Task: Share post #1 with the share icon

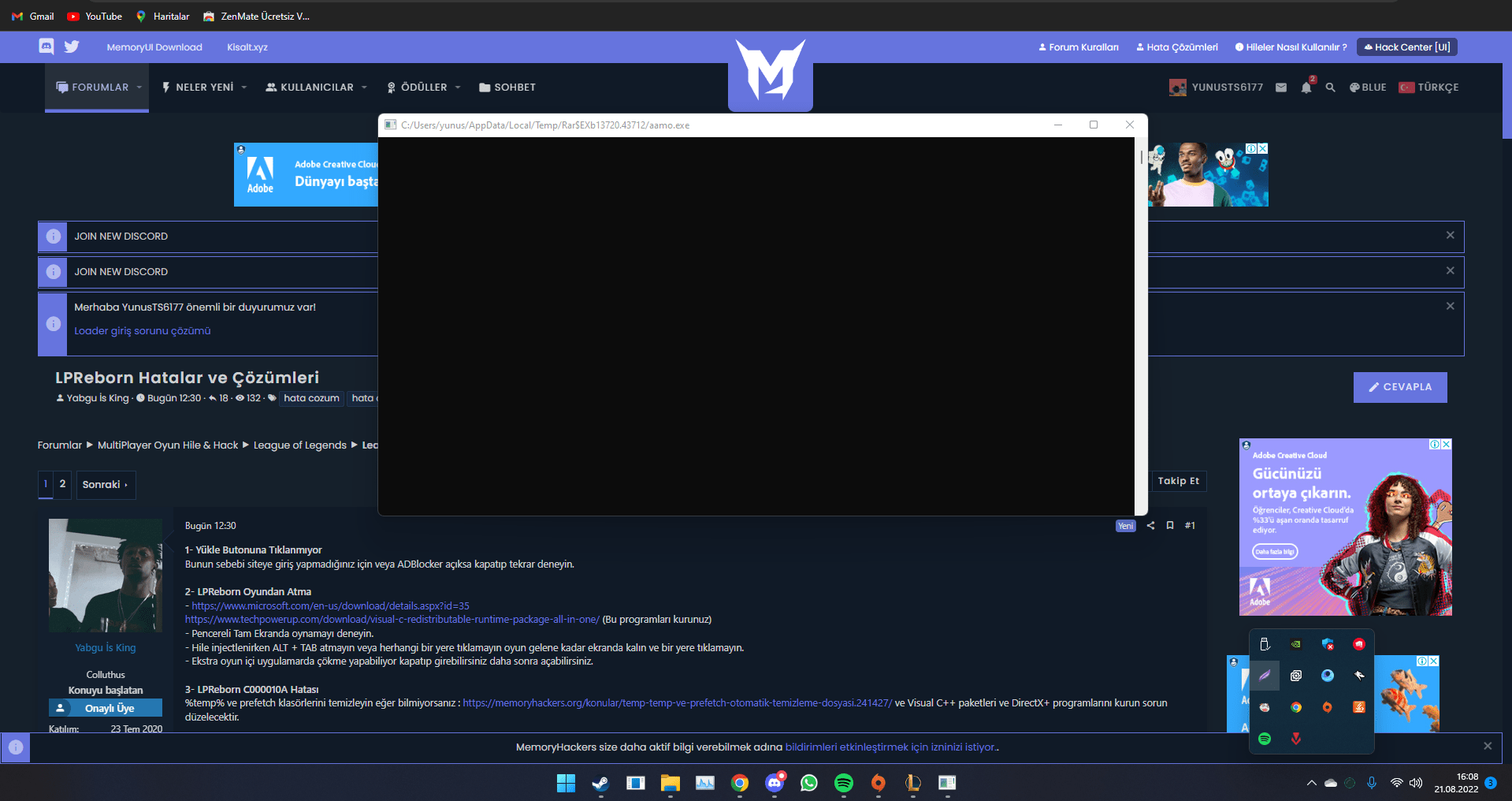Action: click(1150, 526)
